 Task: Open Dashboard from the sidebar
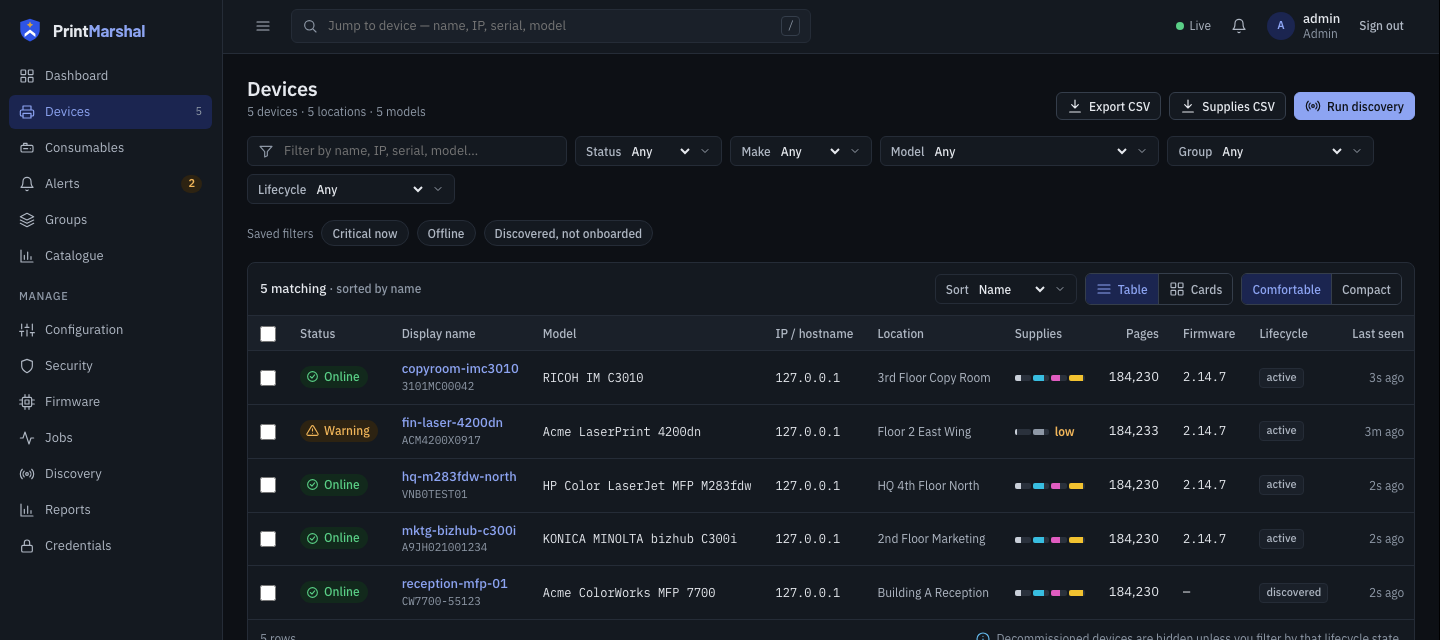coord(110,76)
